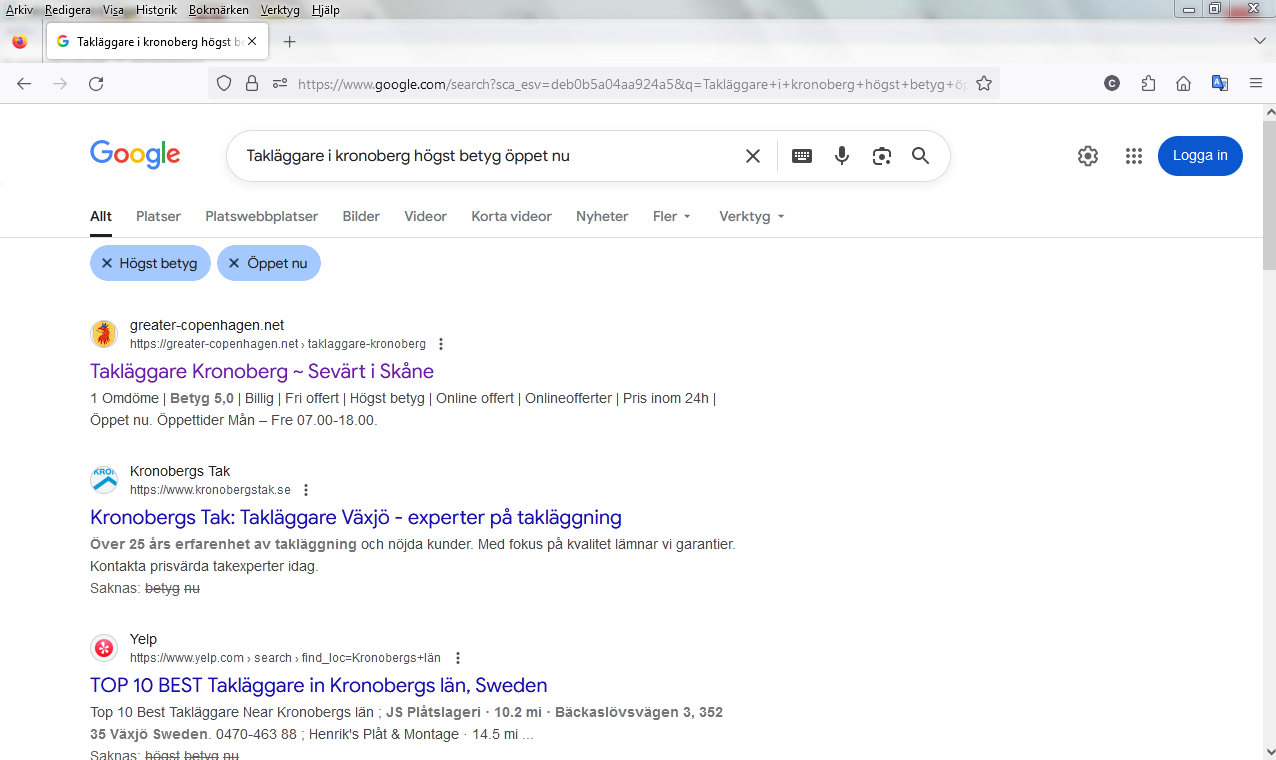The image size is (1276, 760).
Task: Click the magnifying glass search icon
Action: (x=920, y=156)
